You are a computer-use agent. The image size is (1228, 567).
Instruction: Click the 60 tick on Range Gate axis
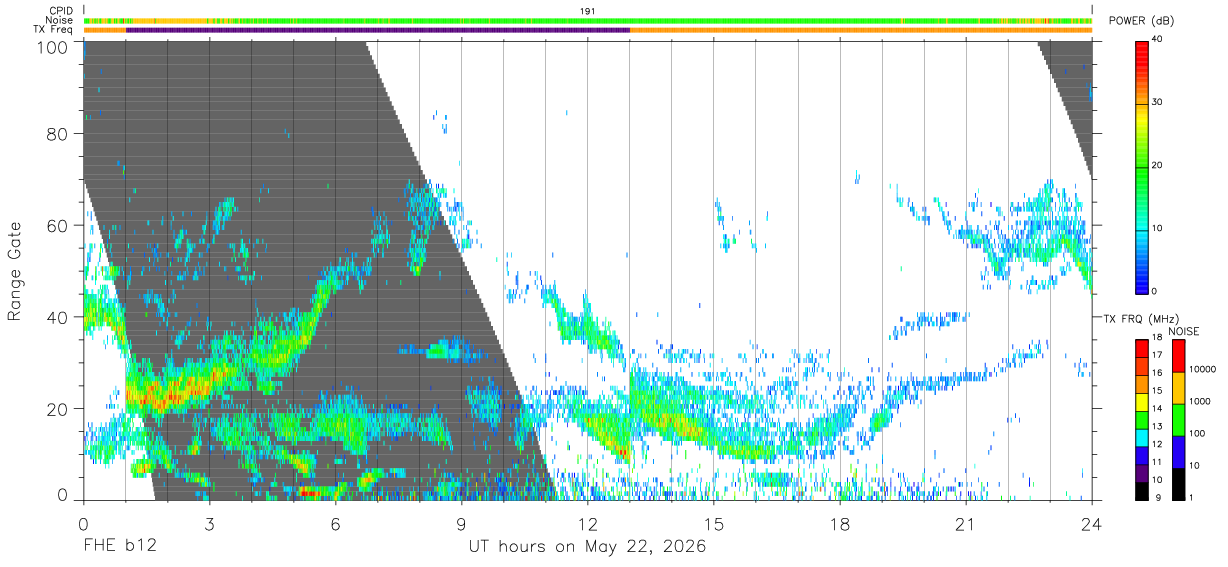(x=59, y=225)
